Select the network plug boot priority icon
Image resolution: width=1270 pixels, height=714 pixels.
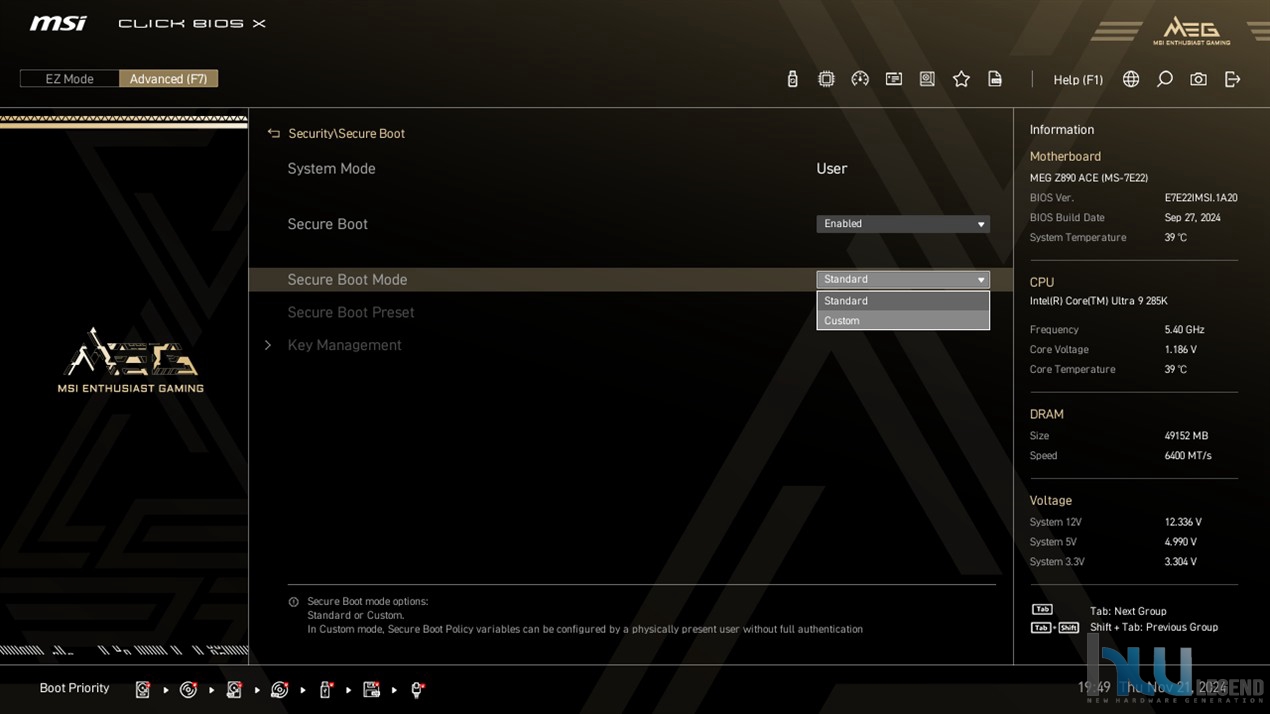point(417,689)
